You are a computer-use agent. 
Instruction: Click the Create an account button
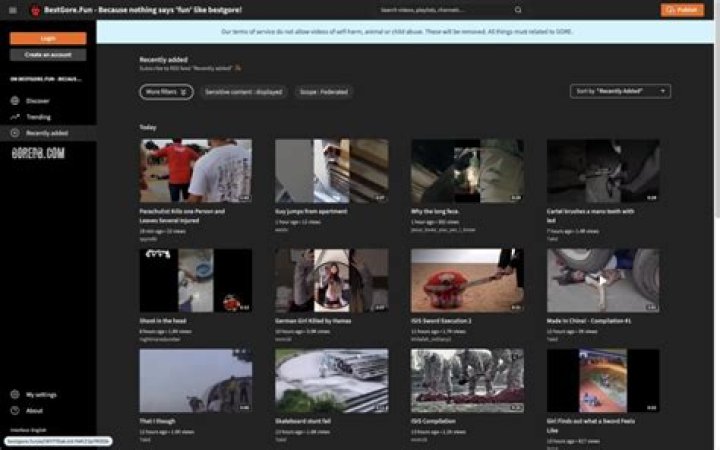tap(48, 54)
